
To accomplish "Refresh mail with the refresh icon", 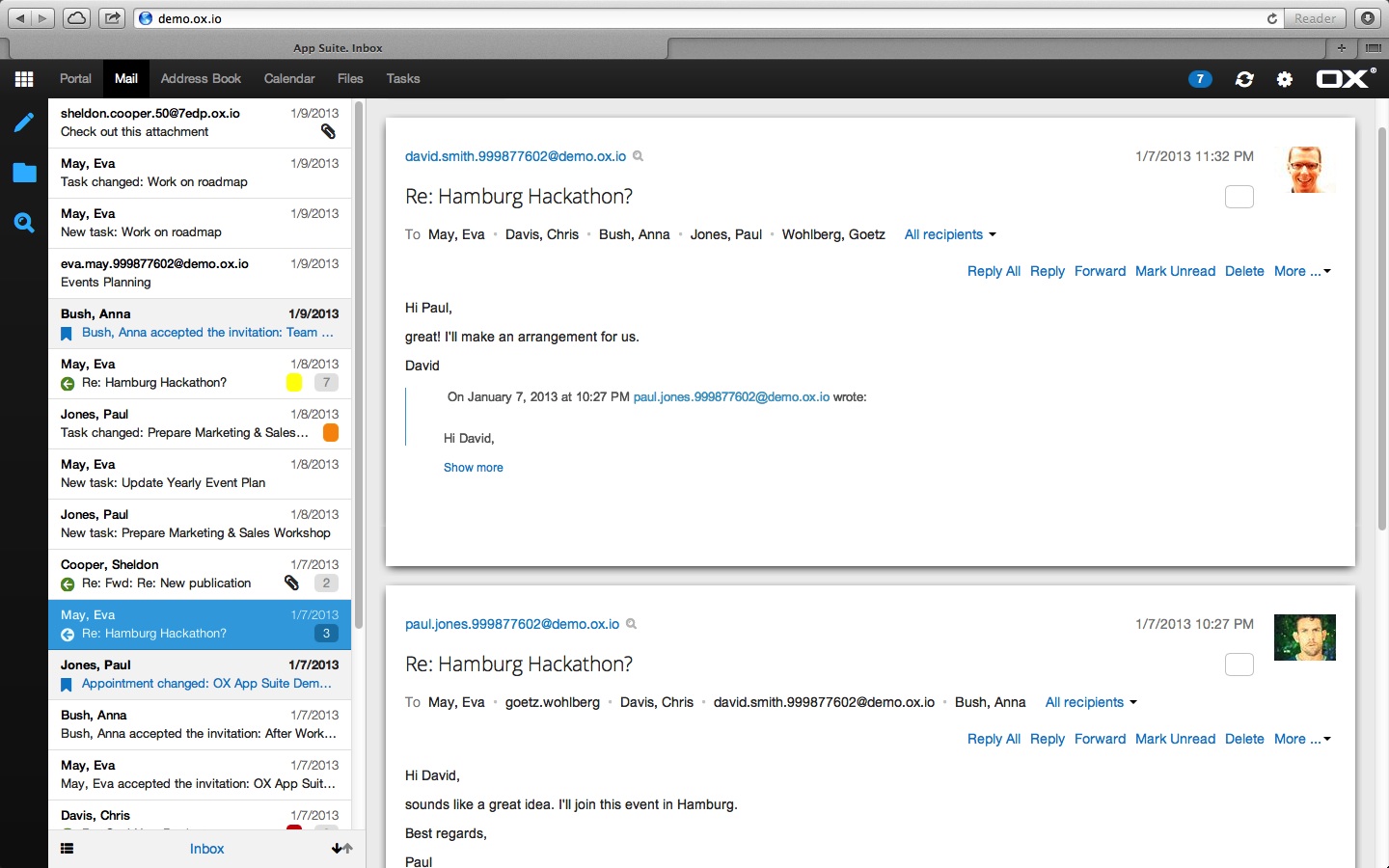I will (x=1243, y=79).
